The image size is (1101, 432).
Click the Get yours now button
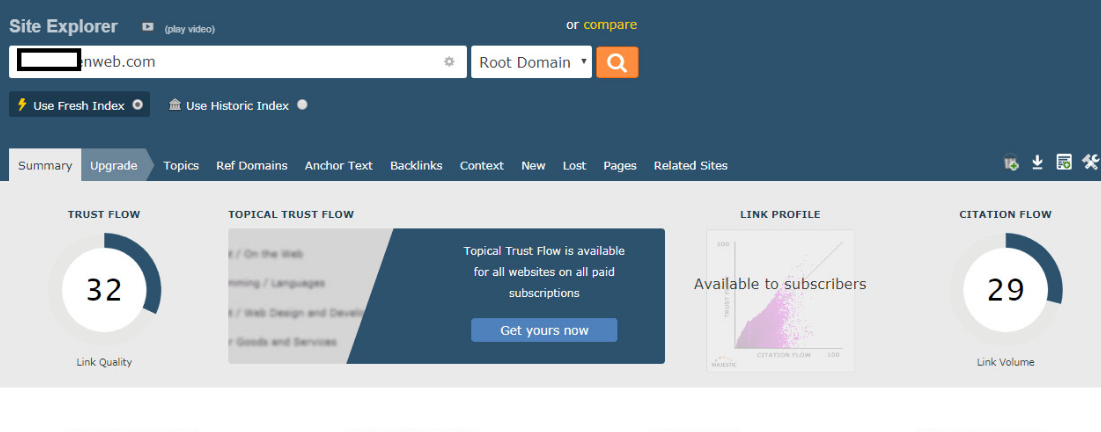tap(544, 330)
